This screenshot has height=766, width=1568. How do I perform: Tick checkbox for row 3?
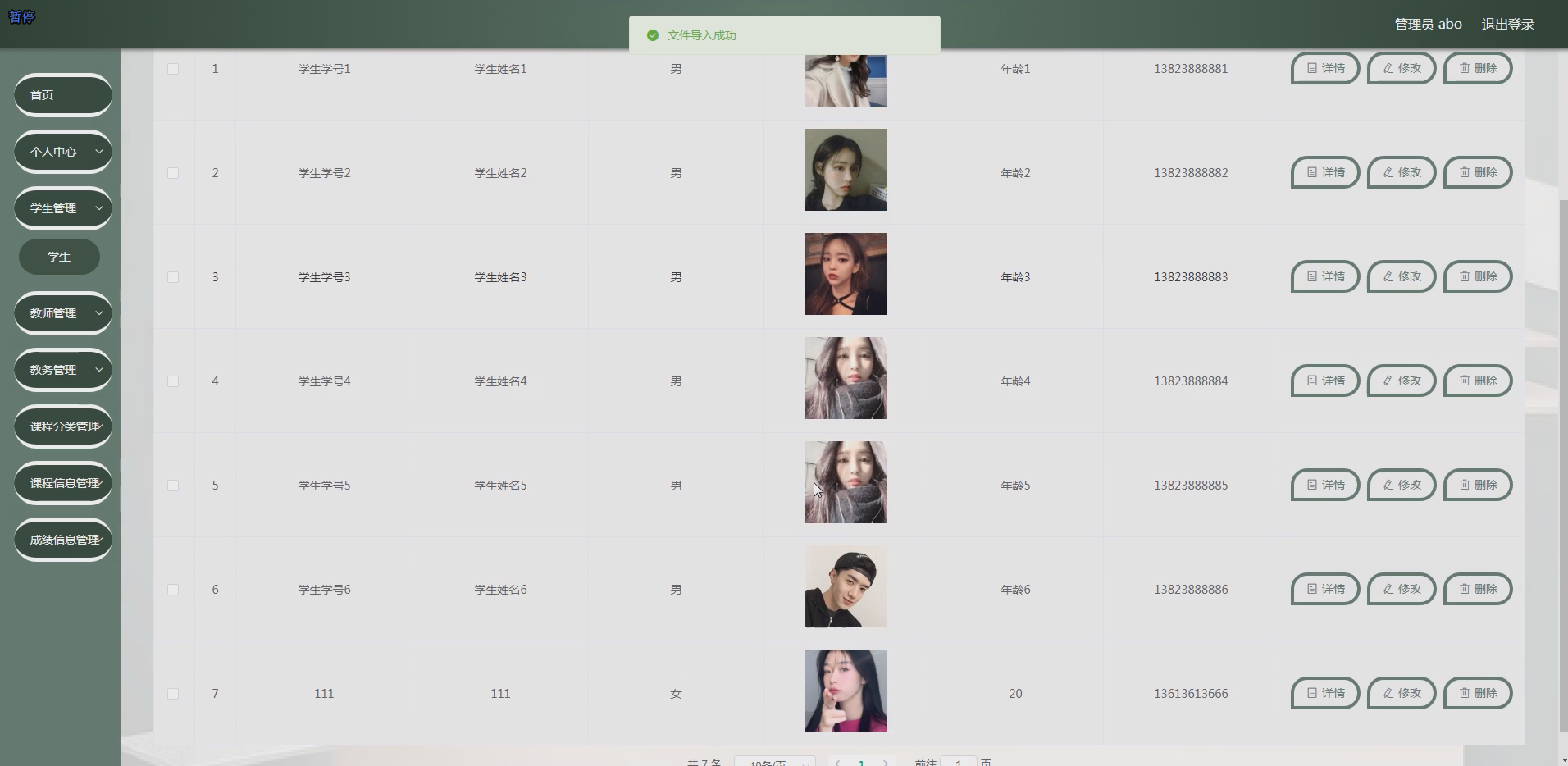coord(173,277)
